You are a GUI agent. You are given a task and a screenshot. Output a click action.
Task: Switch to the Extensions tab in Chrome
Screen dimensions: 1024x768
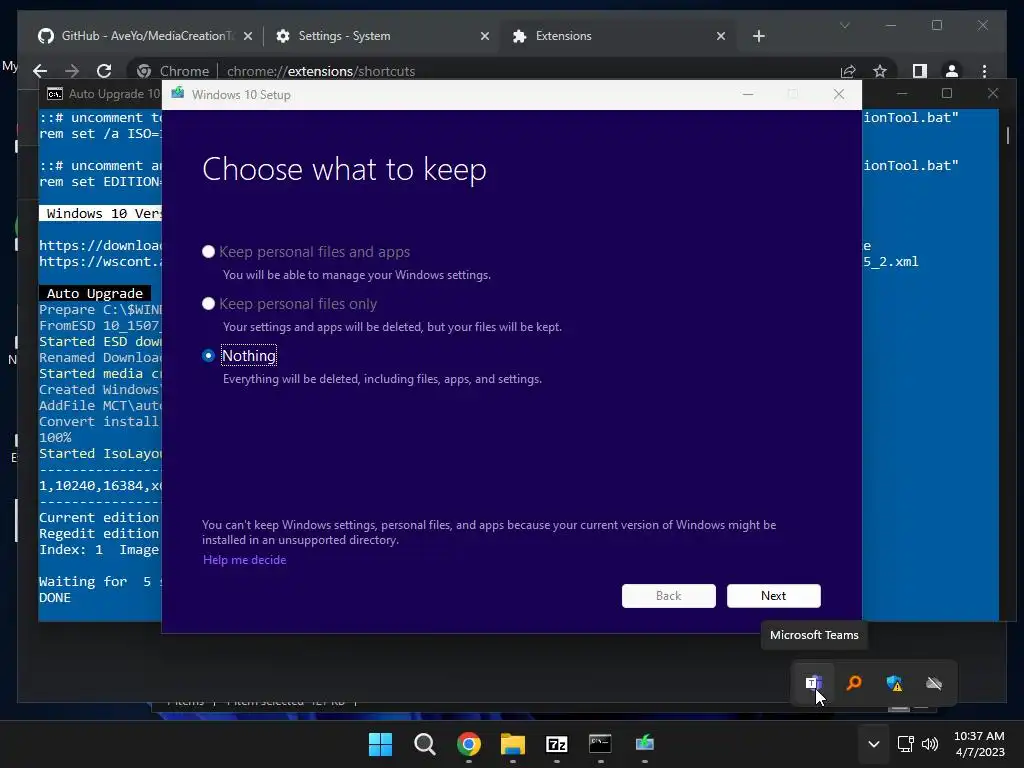tap(564, 36)
